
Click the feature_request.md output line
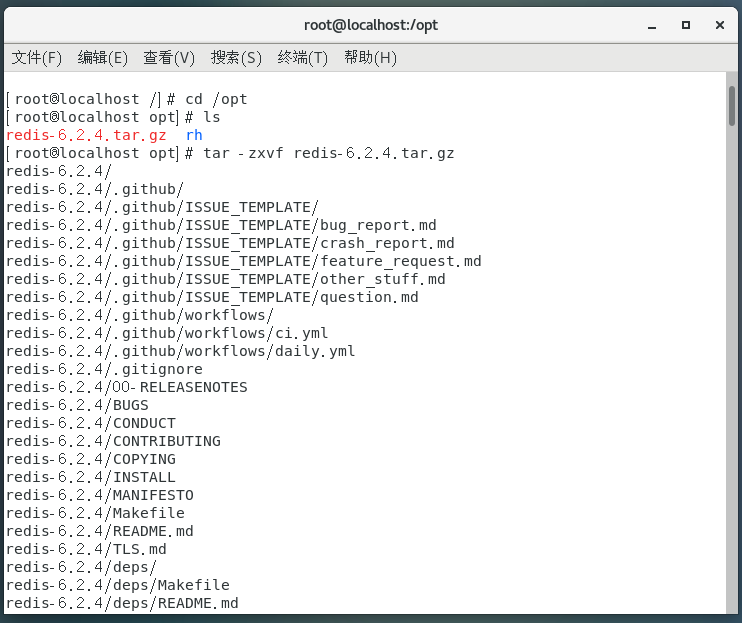click(x=244, y=261)
